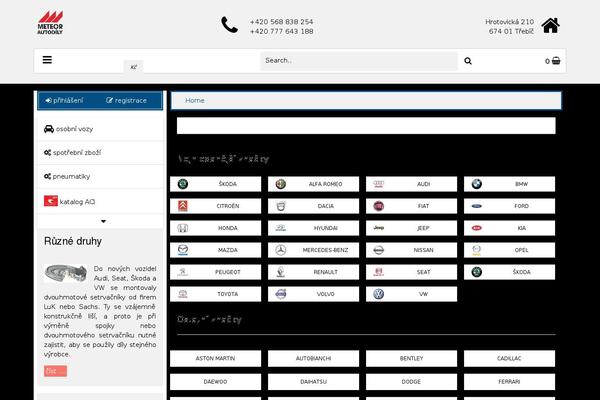
Task: Click the Jeep logo
Action: pyautogui.click(x=378, y=228)
